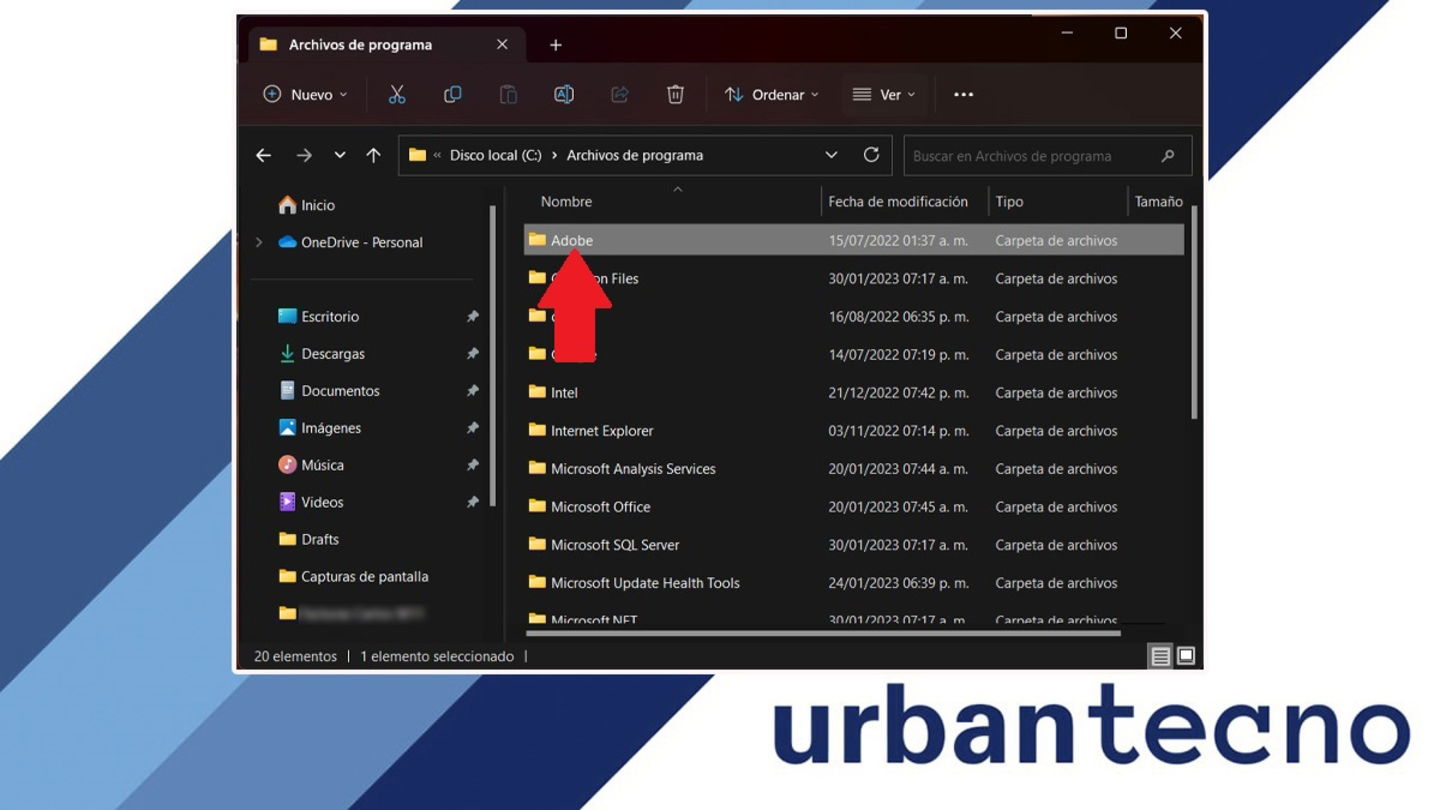Go forward with the right arrow
Screen dimensions: 1440x810
tap(304, 155)
